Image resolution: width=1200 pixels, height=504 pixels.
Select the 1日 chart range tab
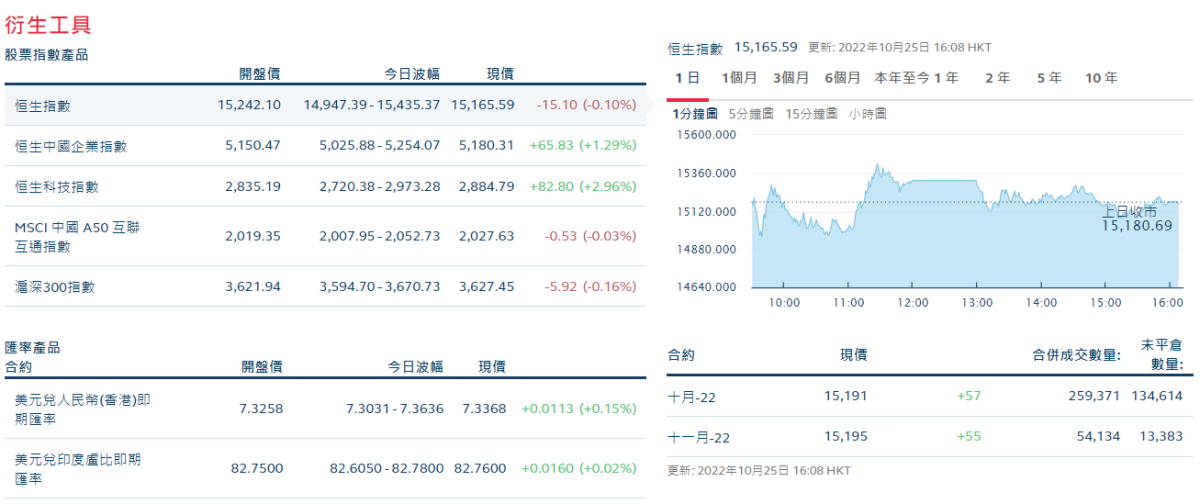coord(687,78)
